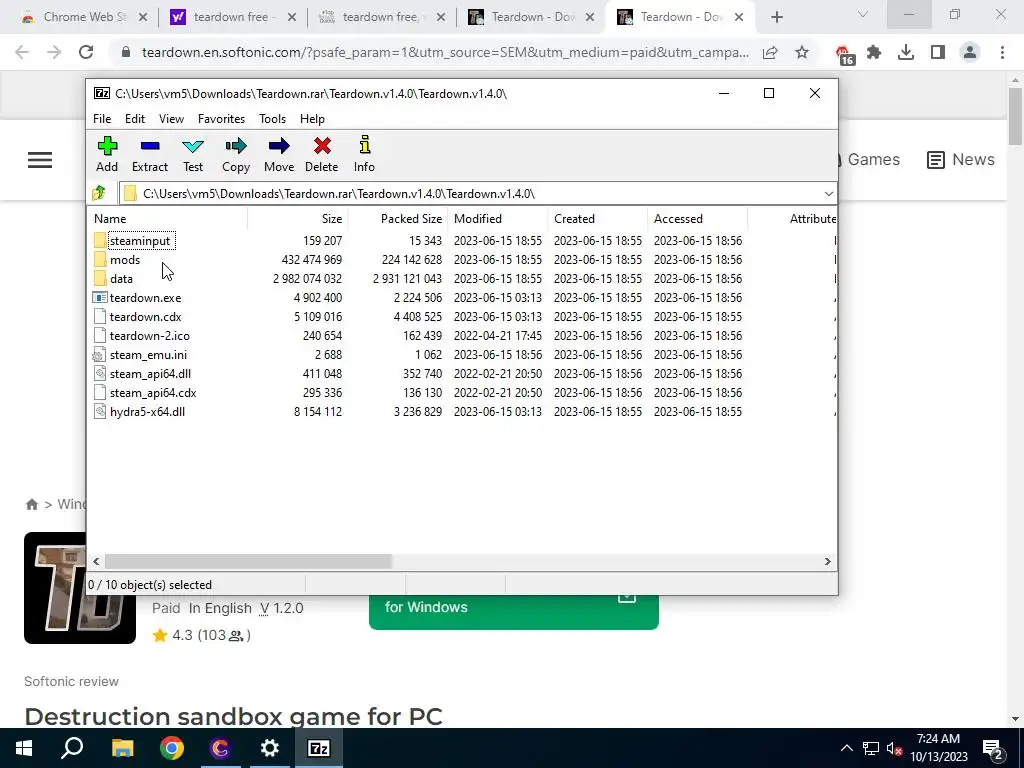Open the View menu in 7-Zip
Screen dimensions: 1024x768
point(171,119)
